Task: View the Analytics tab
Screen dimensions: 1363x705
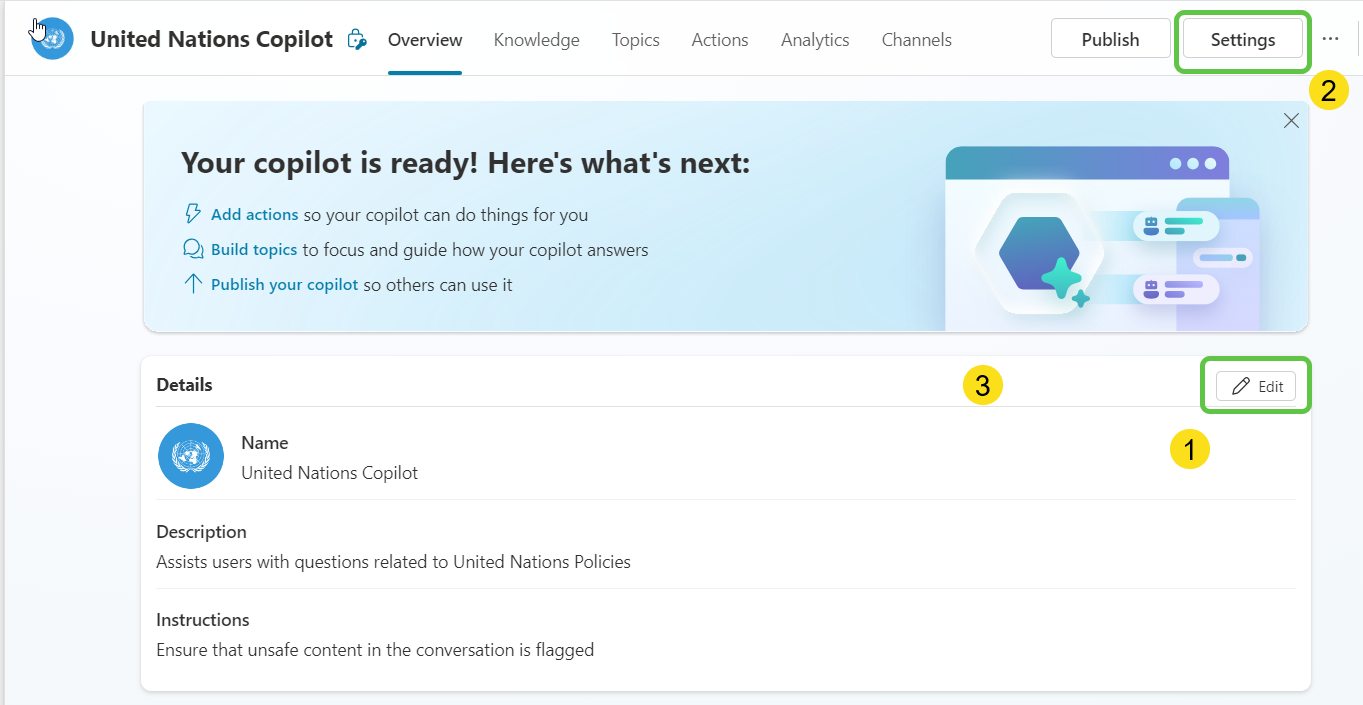Action: click(x=815, y=40)
